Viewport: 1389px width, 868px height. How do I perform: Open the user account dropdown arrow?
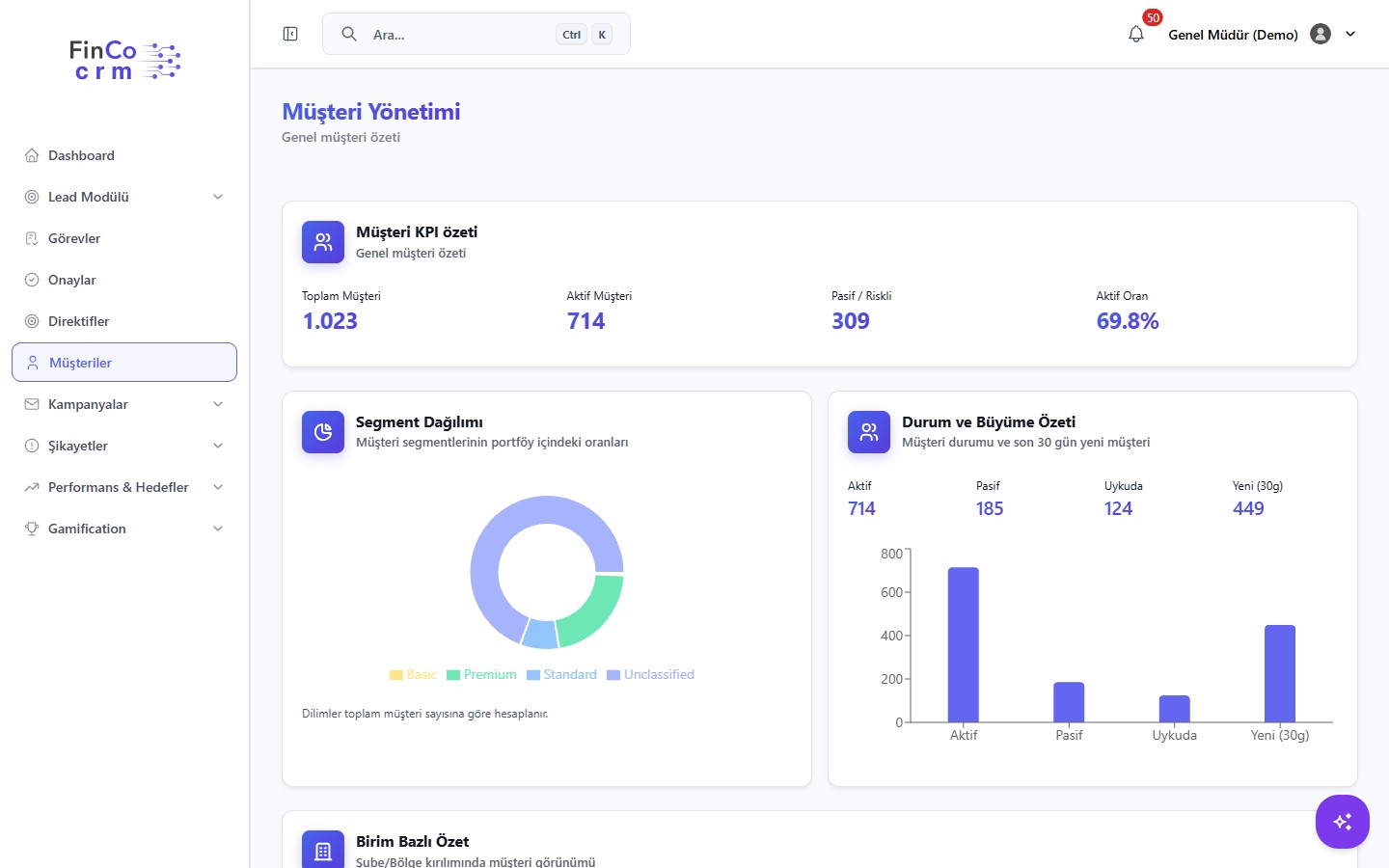(x=1350, y=34)
